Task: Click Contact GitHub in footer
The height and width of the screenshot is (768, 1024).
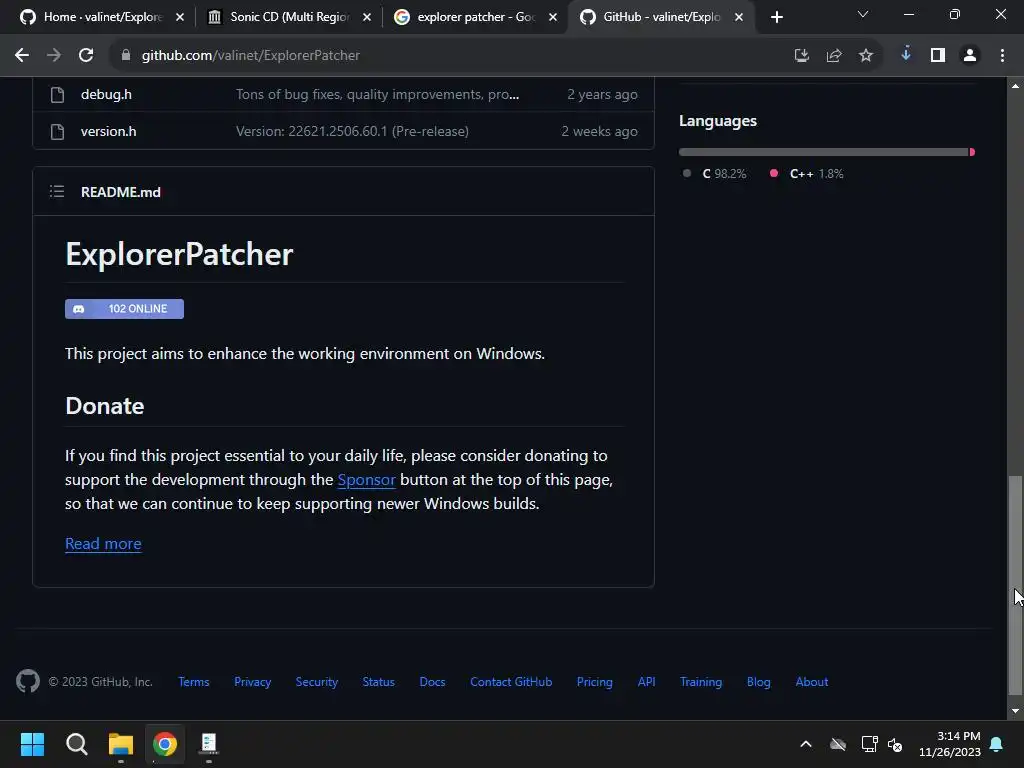Action: point(511,682)
